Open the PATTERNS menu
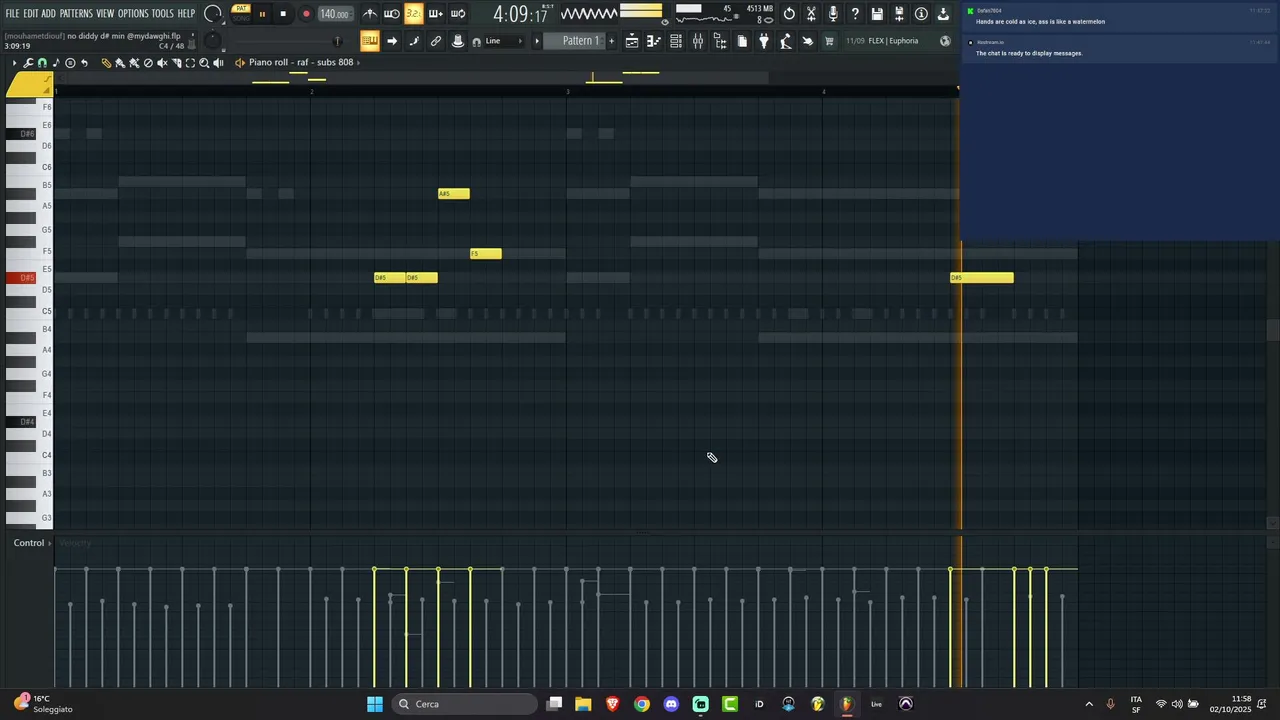1280x720 pixels. click(x=76, y=14)
